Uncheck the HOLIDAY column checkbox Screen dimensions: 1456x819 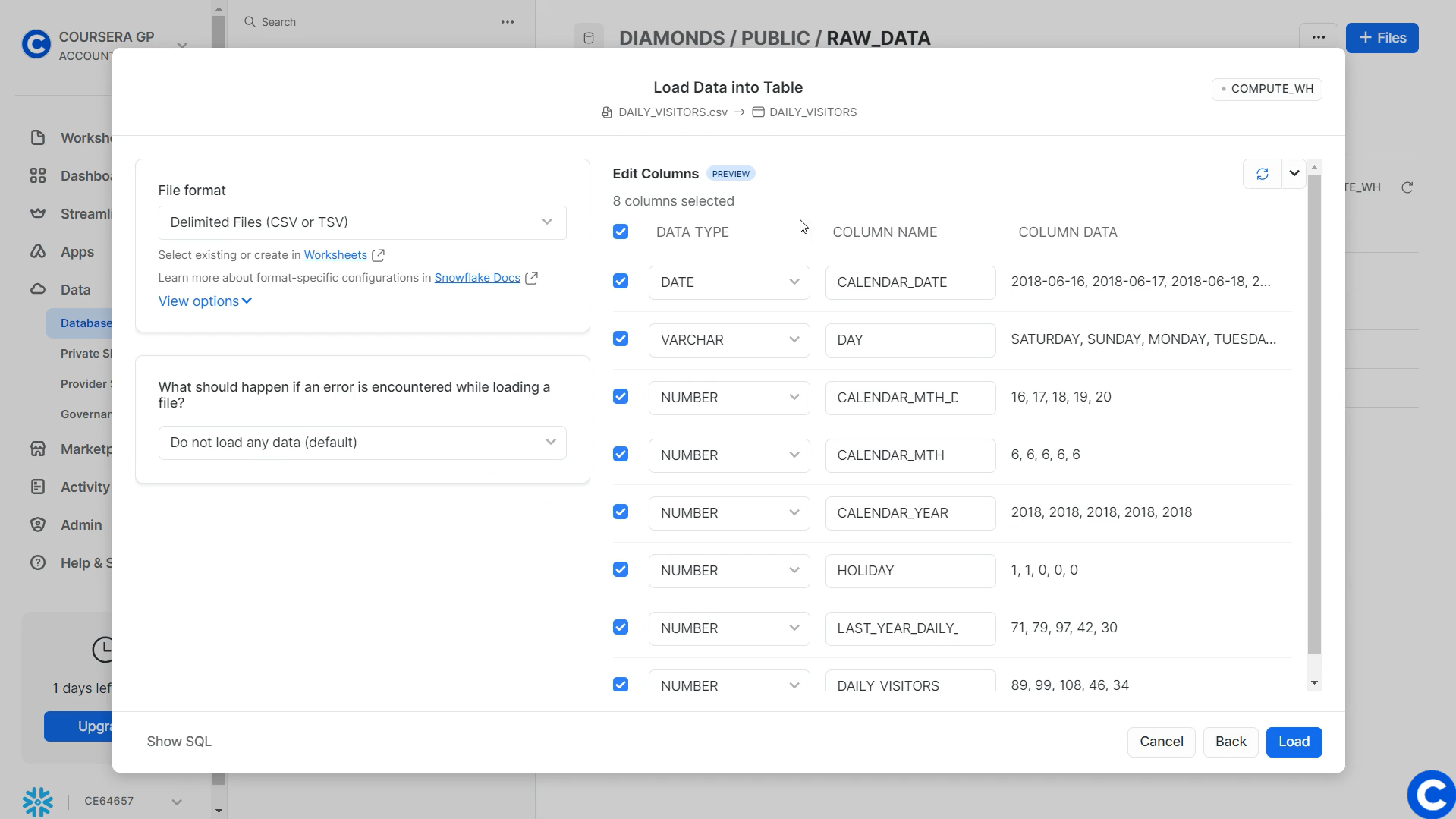click(x=621, y=570)
